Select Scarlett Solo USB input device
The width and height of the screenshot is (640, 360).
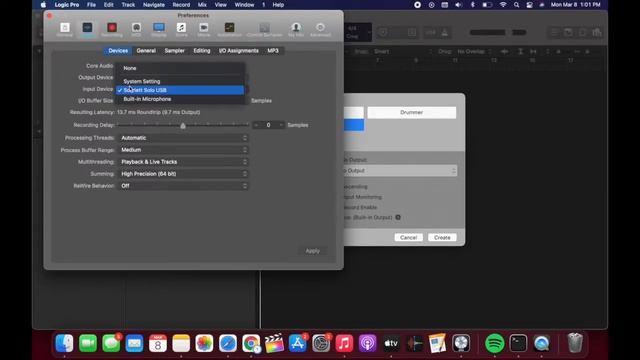180,90
